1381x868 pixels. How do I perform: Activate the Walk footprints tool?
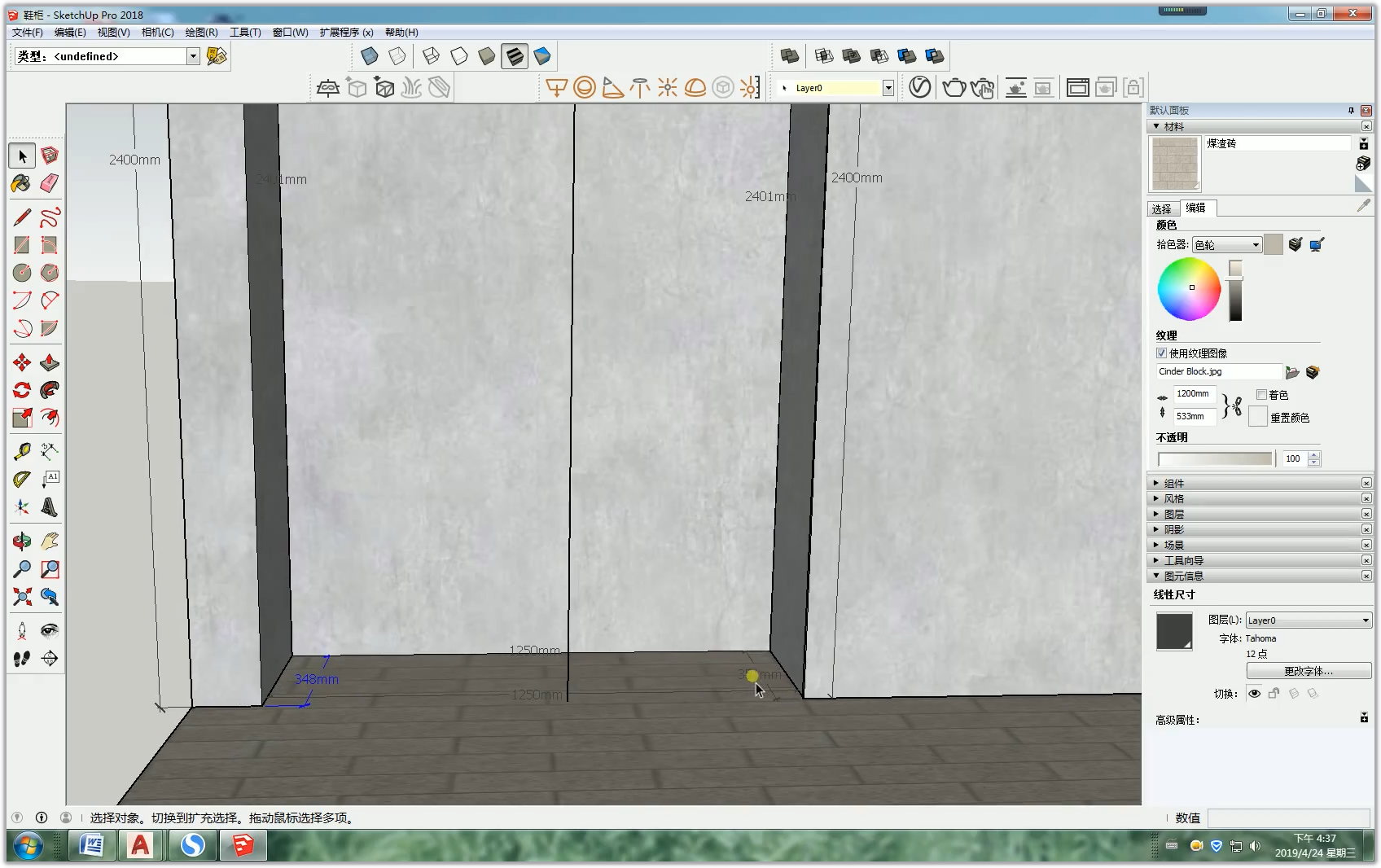point(22,658)
